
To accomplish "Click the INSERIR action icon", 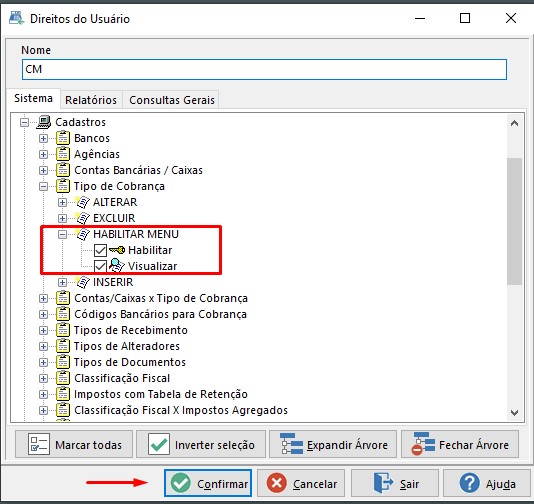I will coord(82,282).
